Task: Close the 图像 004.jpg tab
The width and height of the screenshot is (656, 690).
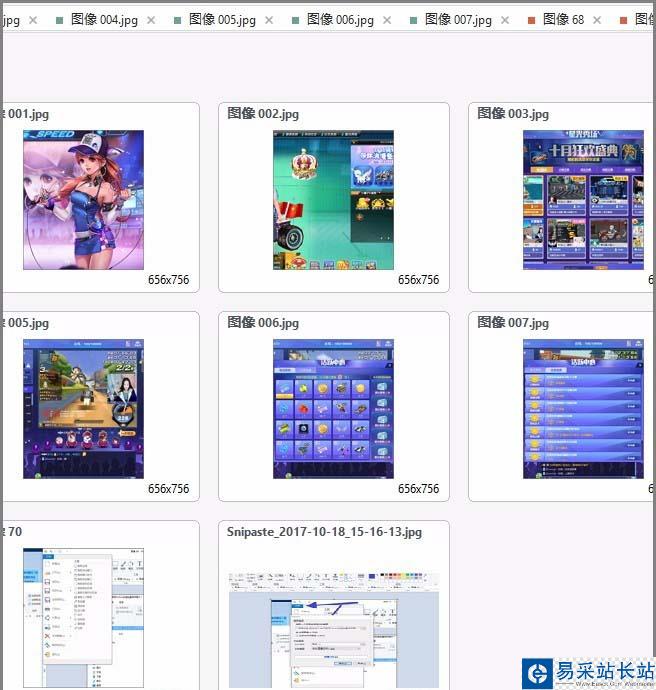Action: pos(151,20)
